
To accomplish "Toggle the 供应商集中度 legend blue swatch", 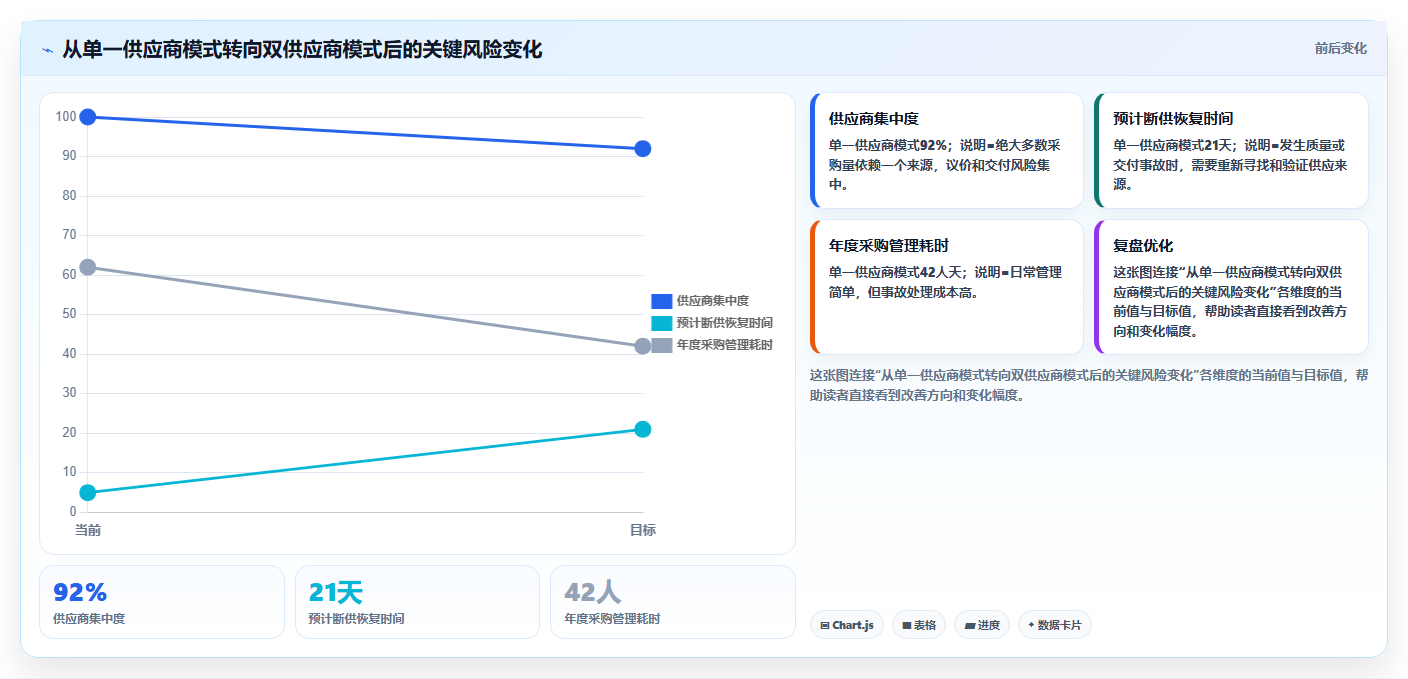I will 662,301.
